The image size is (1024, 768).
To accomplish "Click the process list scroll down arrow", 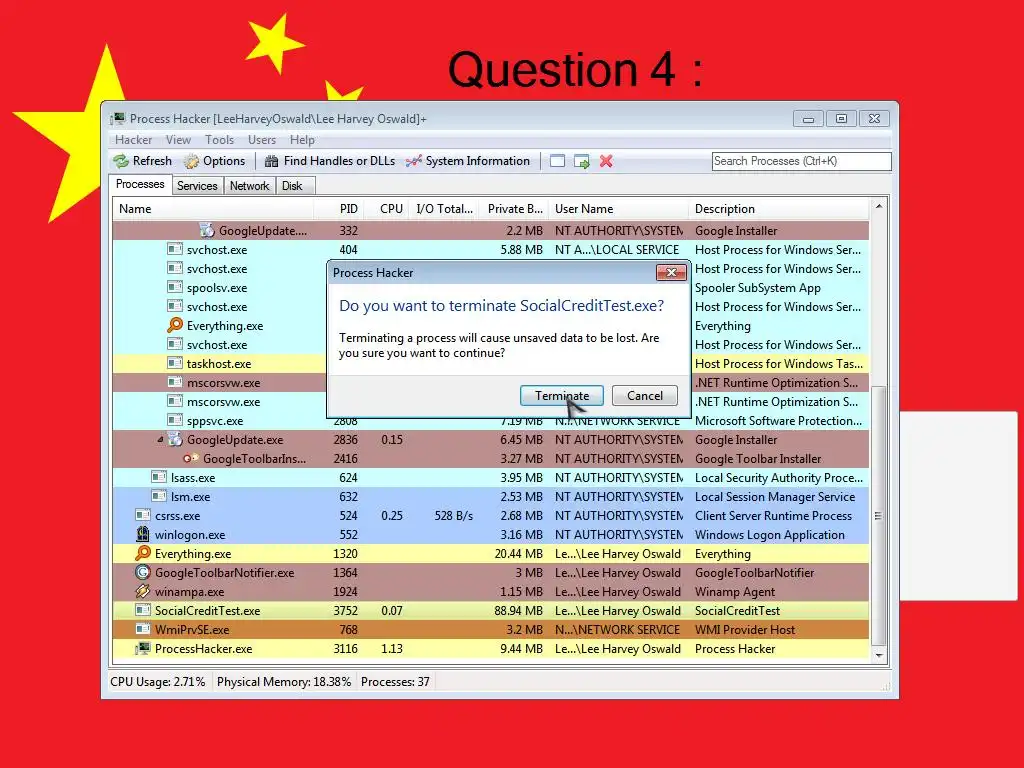I will tap(879, 656).
